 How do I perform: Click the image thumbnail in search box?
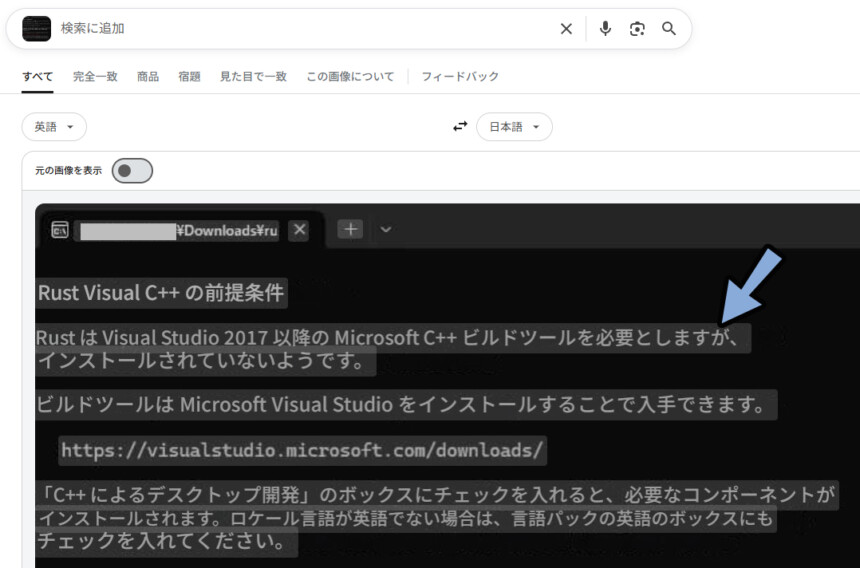pos(36,29)
